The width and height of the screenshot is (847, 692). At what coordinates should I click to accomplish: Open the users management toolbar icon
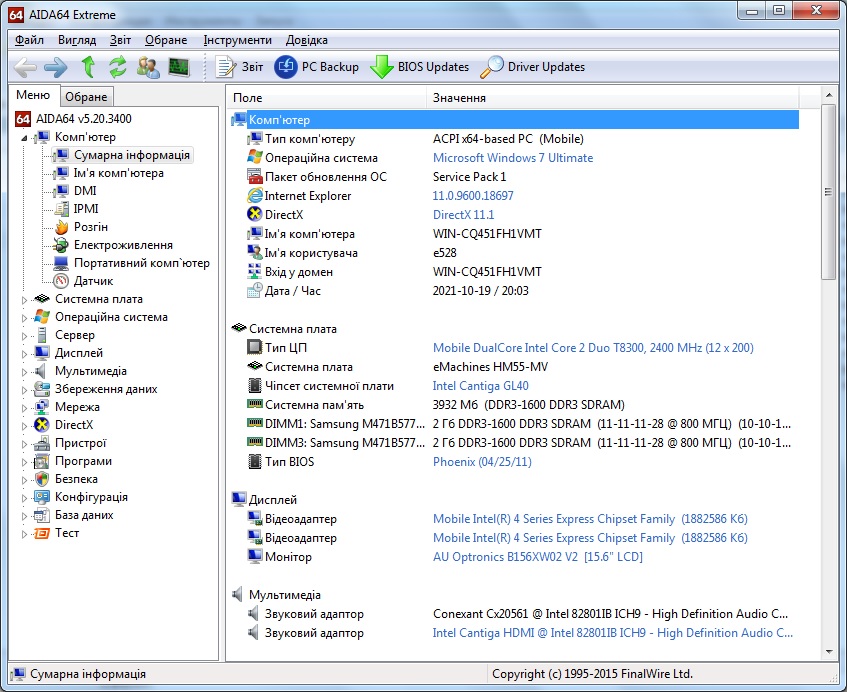[148, 67]
